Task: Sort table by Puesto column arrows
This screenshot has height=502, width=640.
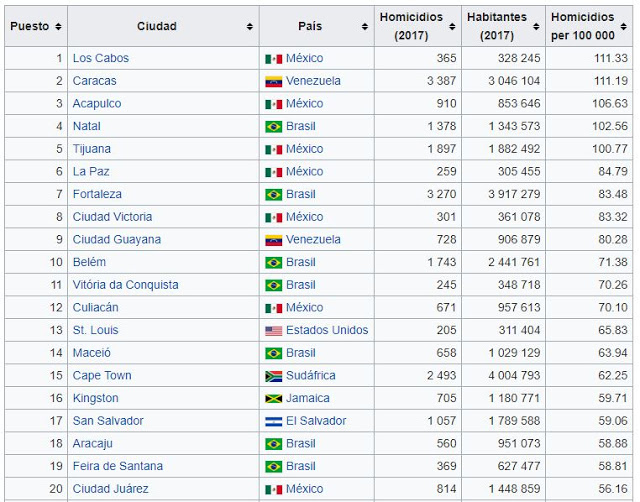Action: (58, 26)
